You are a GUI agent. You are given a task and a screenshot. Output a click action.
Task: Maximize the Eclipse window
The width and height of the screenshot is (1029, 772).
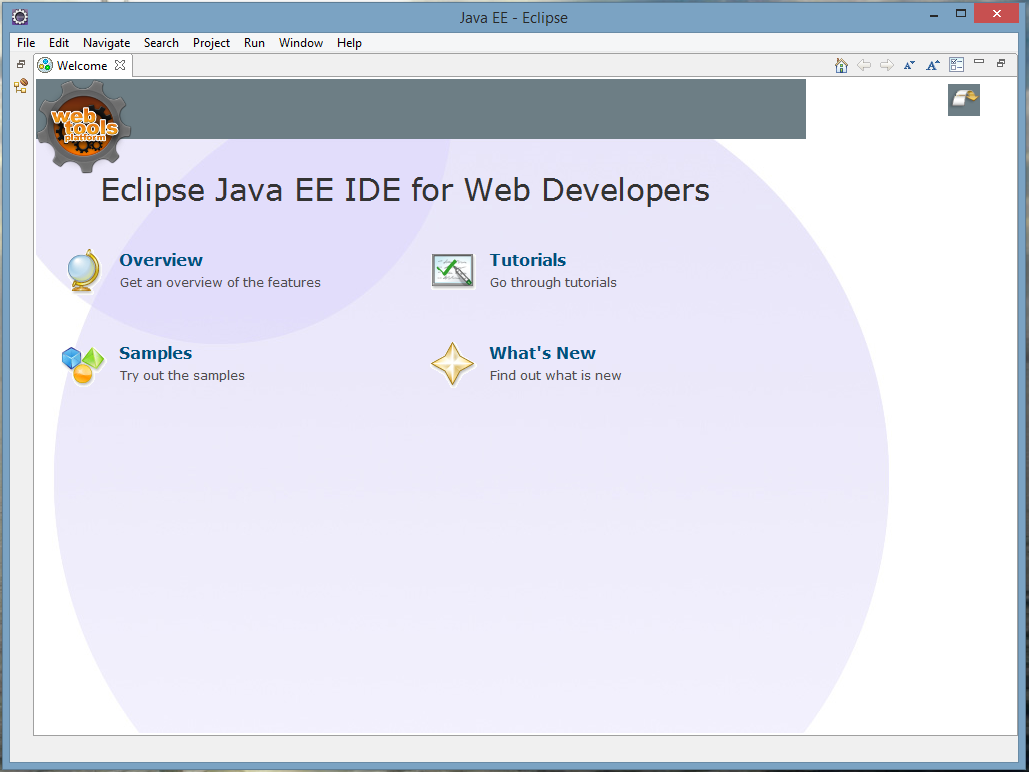tap(961, 14)
